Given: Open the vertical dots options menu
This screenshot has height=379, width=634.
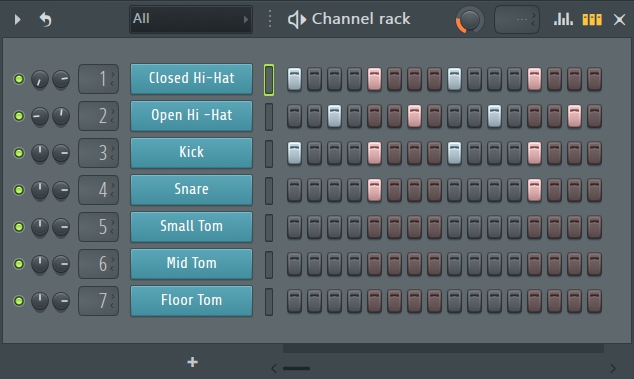Looking at the screenshot, I should 270,19.
